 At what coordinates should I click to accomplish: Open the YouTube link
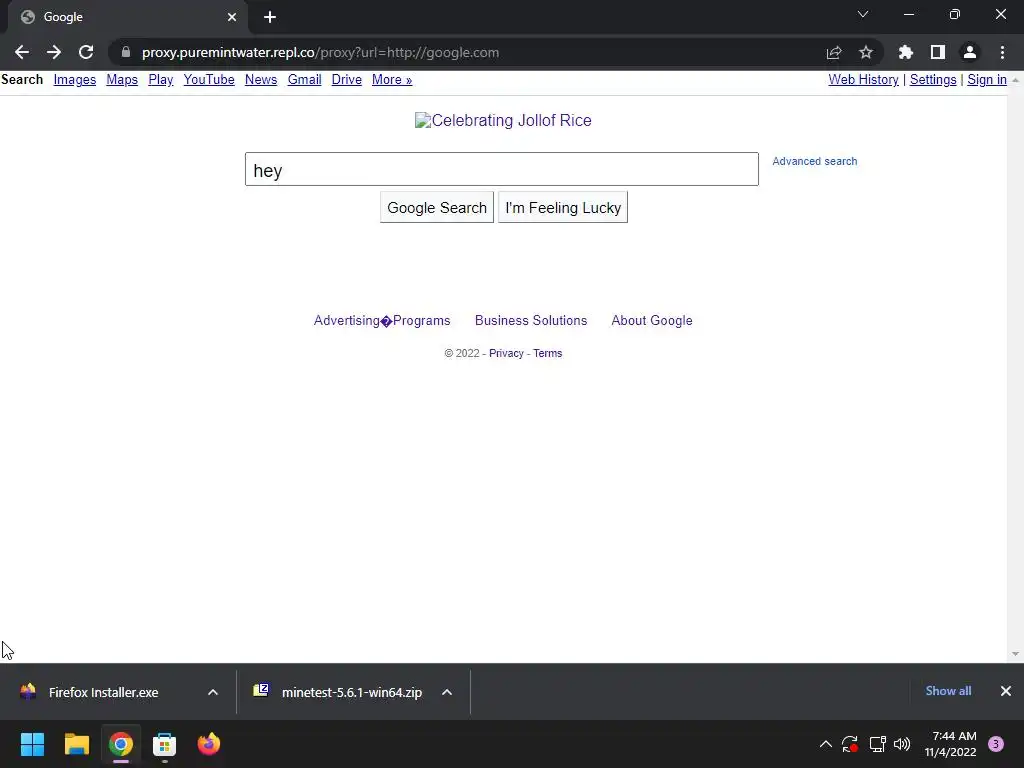209,80
